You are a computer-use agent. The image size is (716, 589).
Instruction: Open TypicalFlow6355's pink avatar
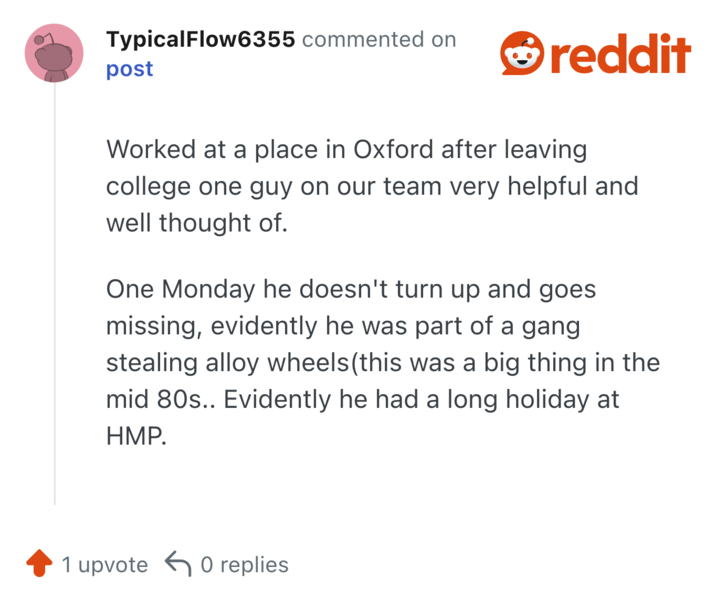54,54
